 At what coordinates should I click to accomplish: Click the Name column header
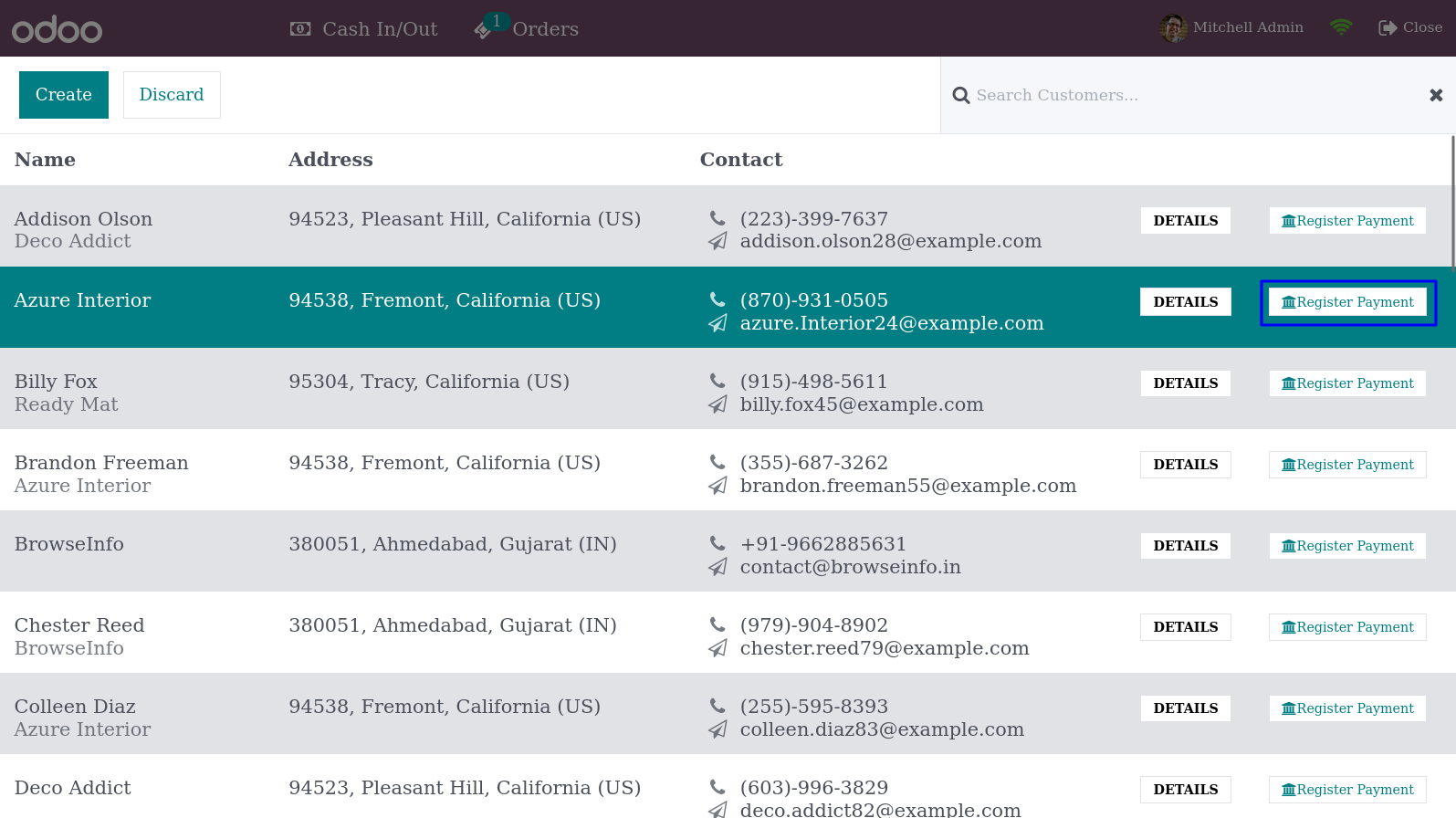point(45,160)
